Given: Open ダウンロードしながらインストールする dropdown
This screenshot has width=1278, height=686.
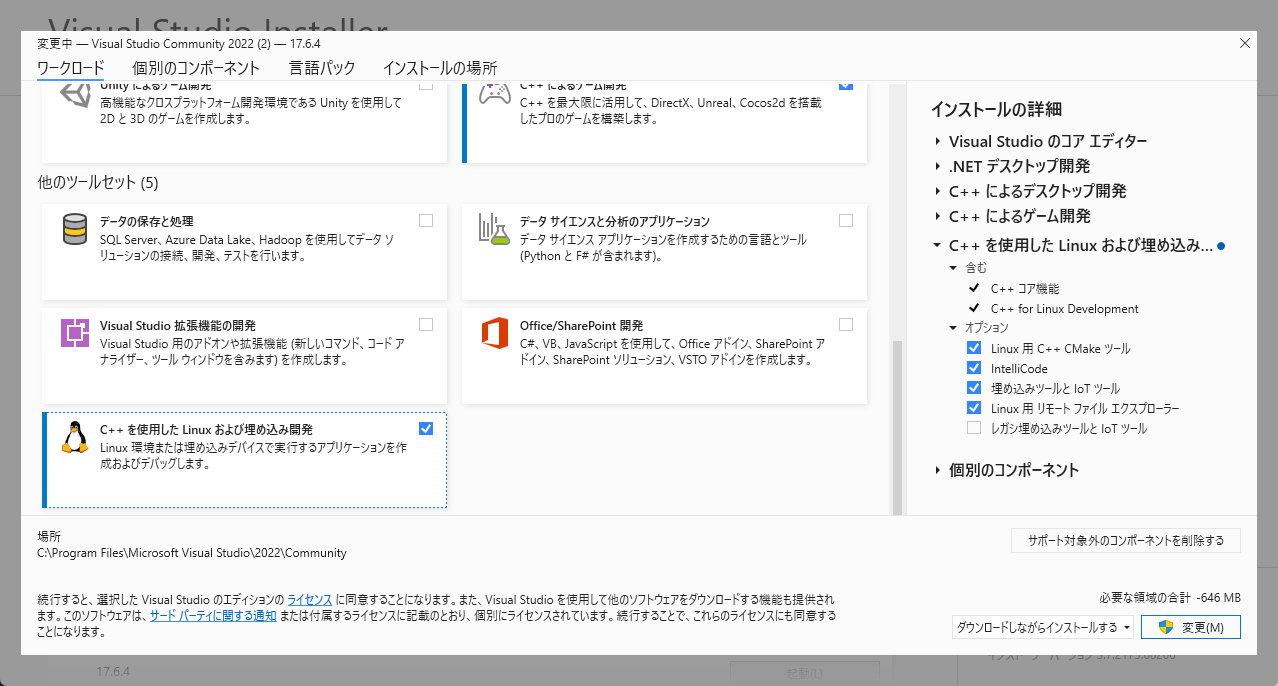Looking at the screenshot, I should 1043,627.
